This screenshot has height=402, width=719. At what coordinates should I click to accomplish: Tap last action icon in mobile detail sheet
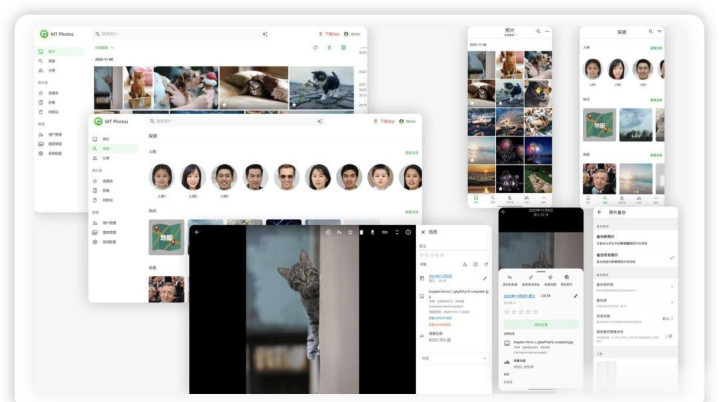click(x=567, y=280)
